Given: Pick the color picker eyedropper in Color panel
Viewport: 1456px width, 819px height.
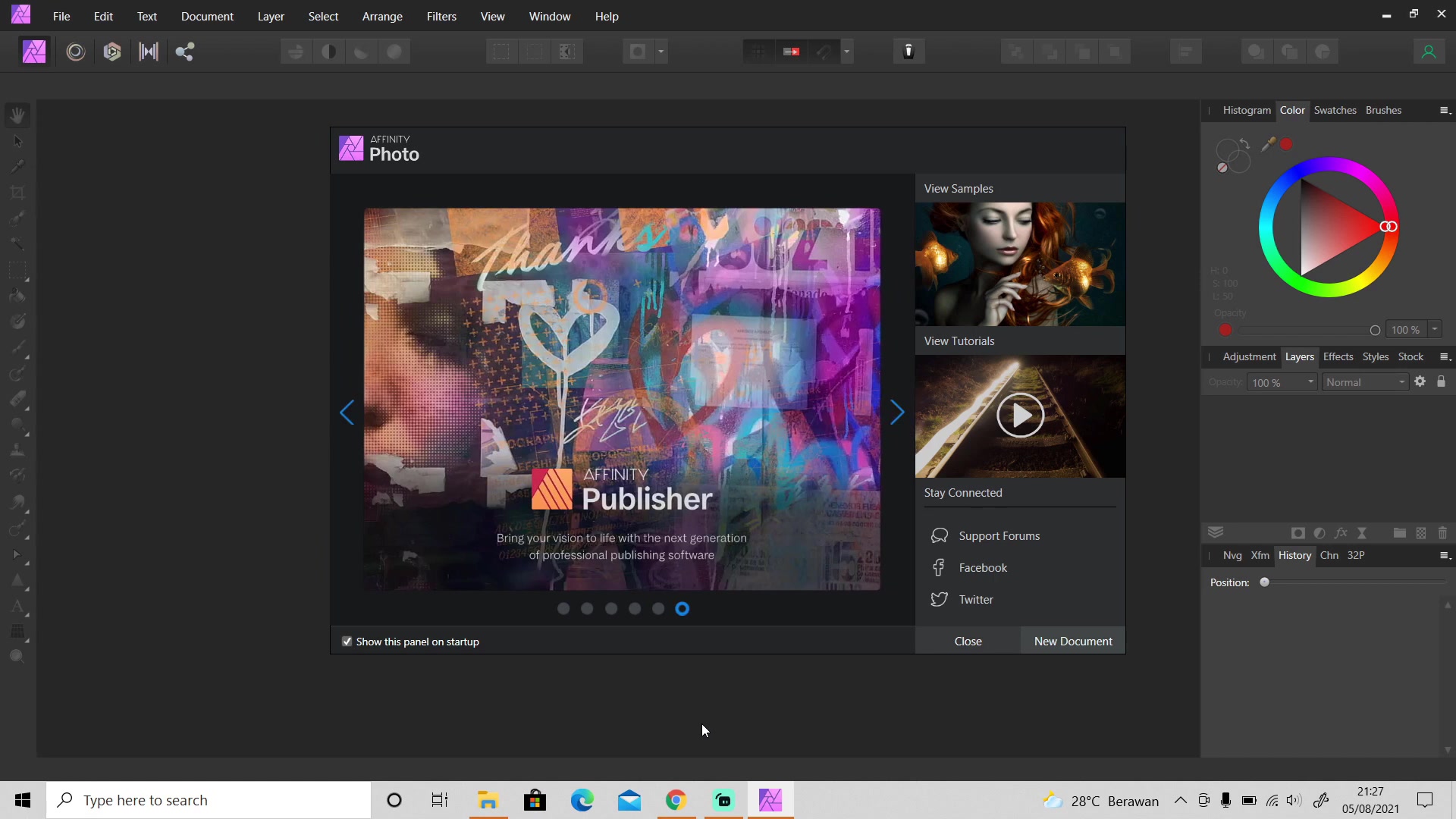Looking at the screenshot, I should pos(1268,144).
